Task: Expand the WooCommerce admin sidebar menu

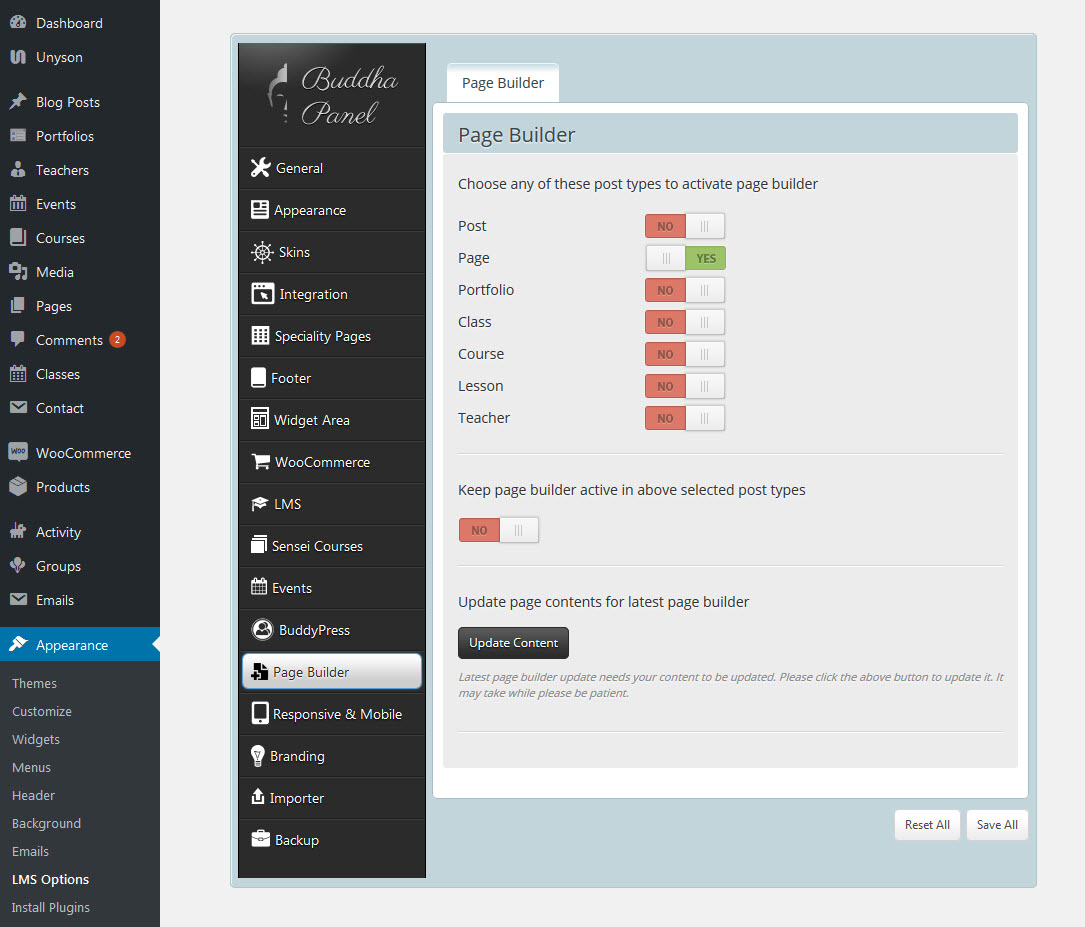Action: (83, 453)
